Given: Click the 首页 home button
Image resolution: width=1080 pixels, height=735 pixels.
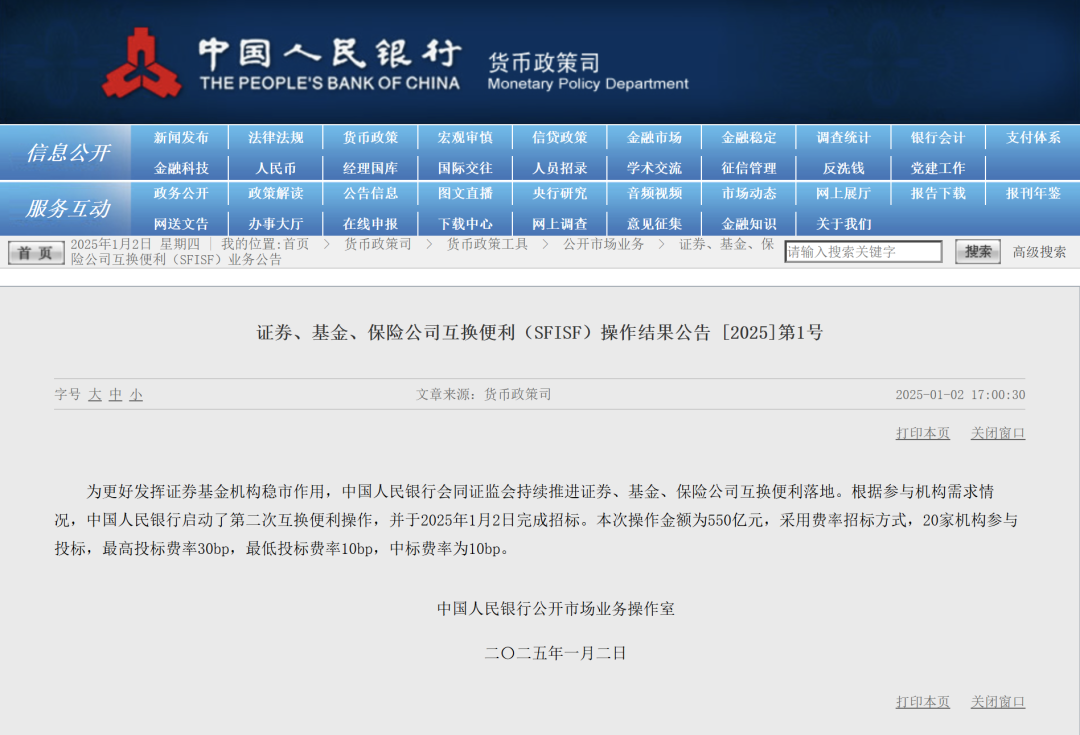Looking at the screenshot, I should pos(36,252).
